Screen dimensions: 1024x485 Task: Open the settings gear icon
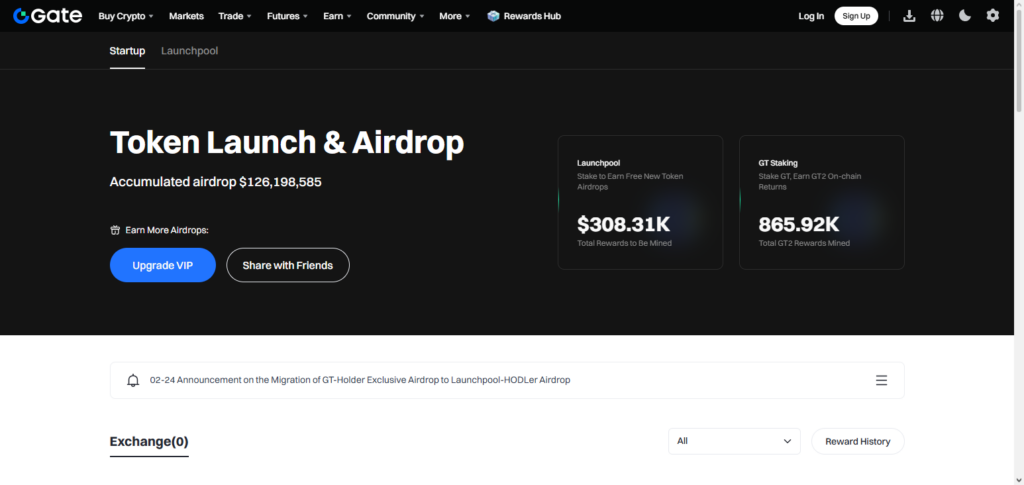click(993, 16)
